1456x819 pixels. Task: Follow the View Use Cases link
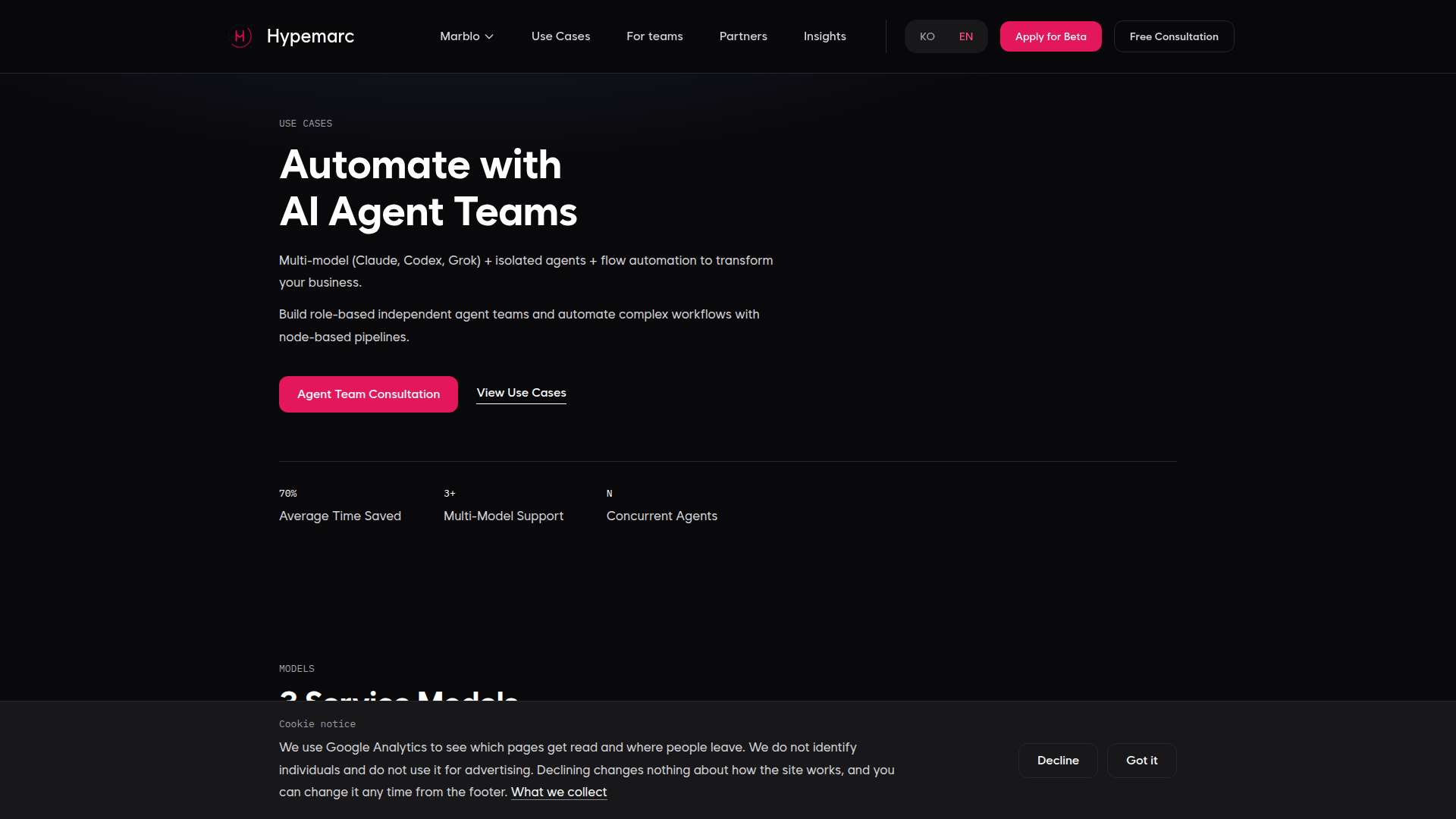tap(521, 393)
